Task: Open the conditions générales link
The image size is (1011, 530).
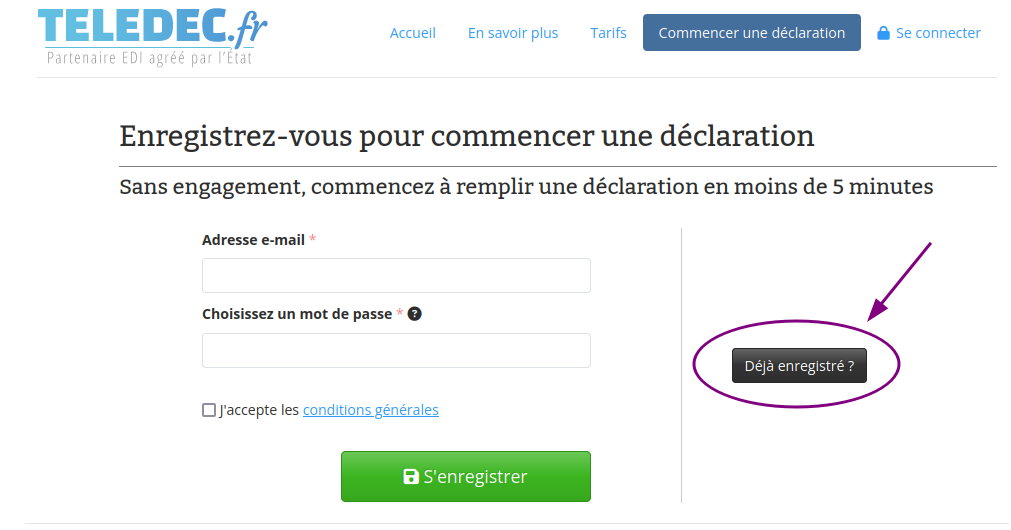Action: (370, 410)
